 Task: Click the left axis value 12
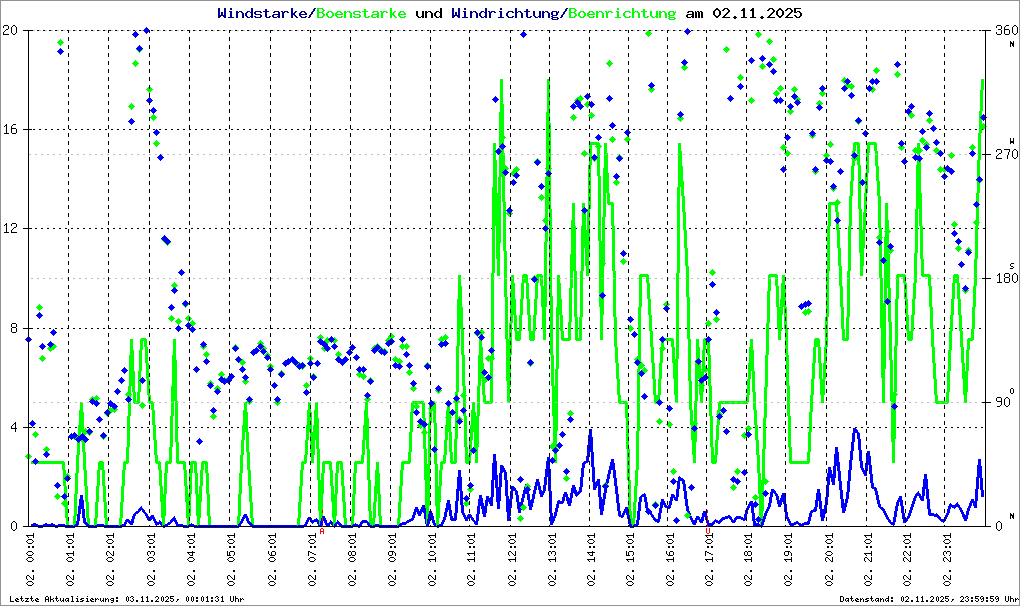tap(10, 228)
